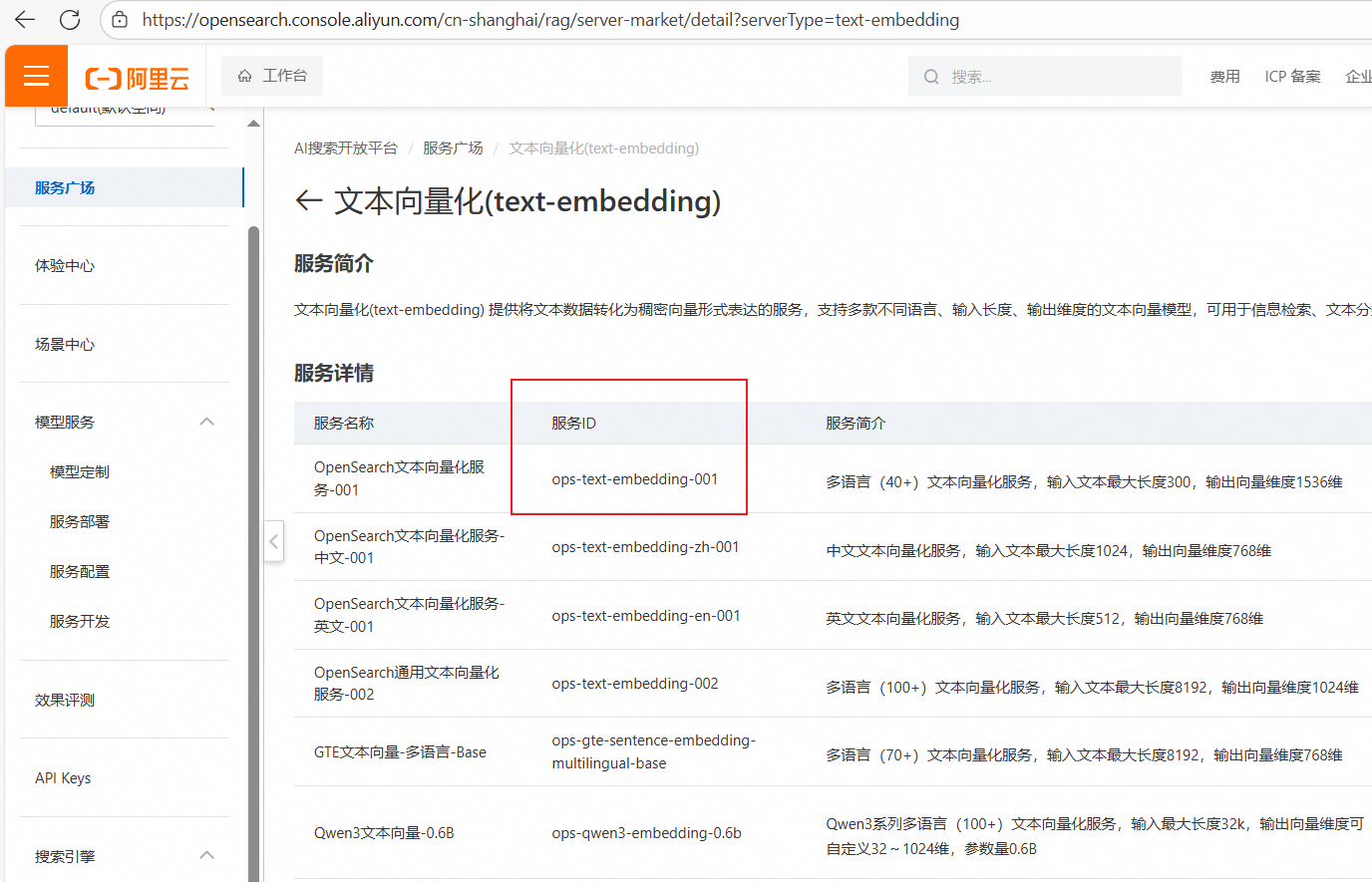The height and width of the screenshot is (882, 1372).
Task: Open site information icon in address bar
Action: (x=120, y=19)
